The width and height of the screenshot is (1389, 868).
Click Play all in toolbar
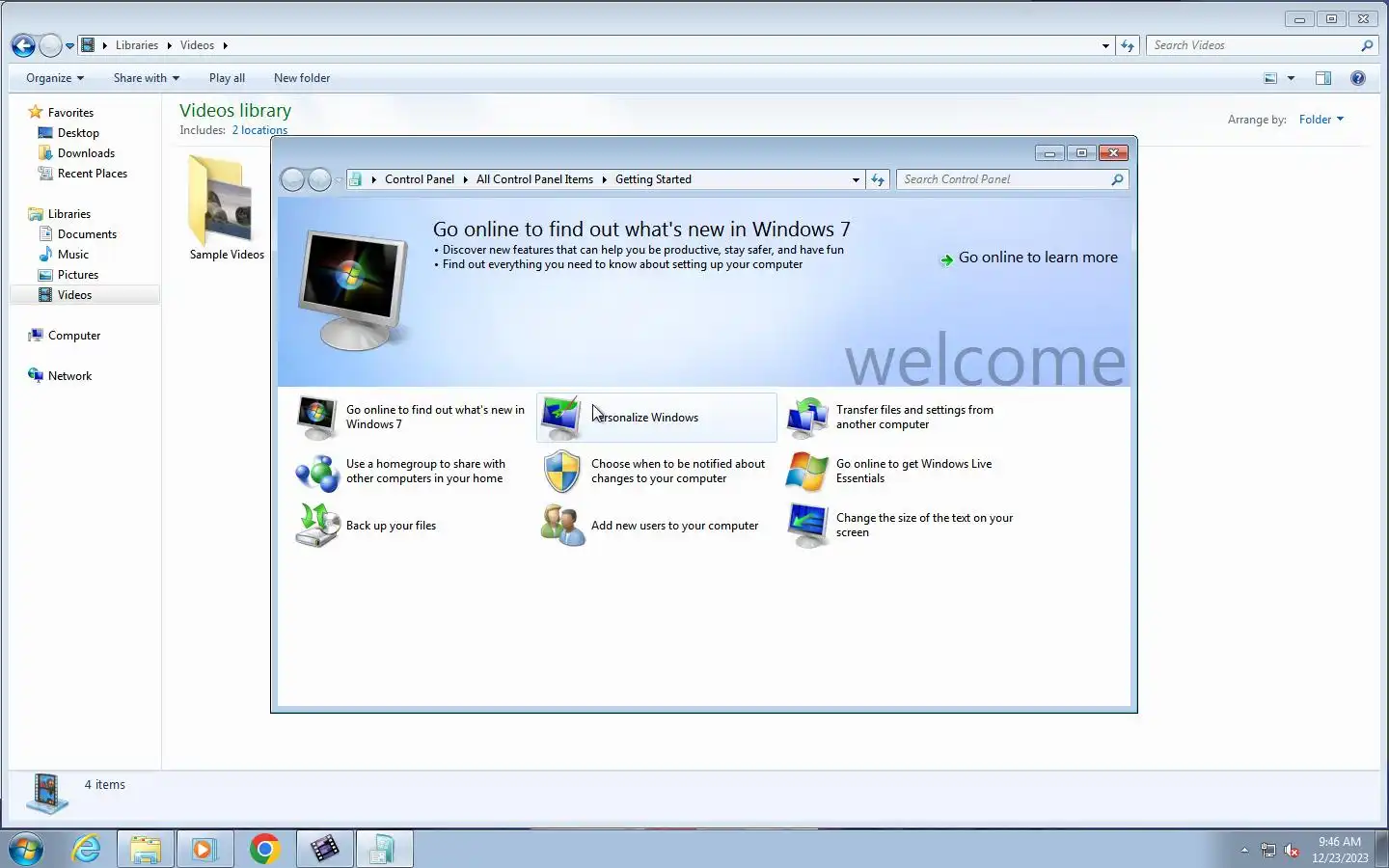point(227,78)
